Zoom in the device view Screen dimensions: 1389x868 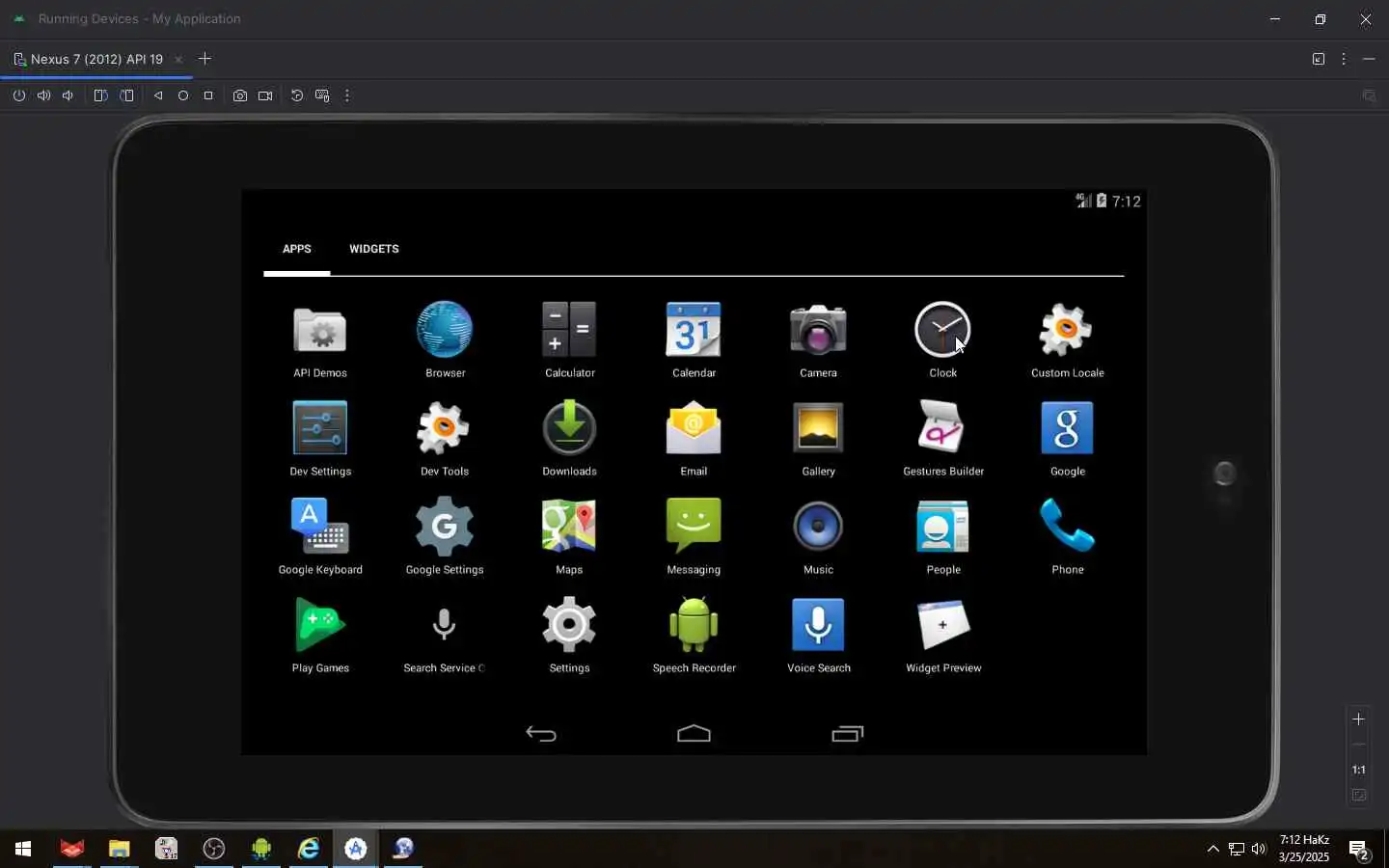pos(1358,719)
